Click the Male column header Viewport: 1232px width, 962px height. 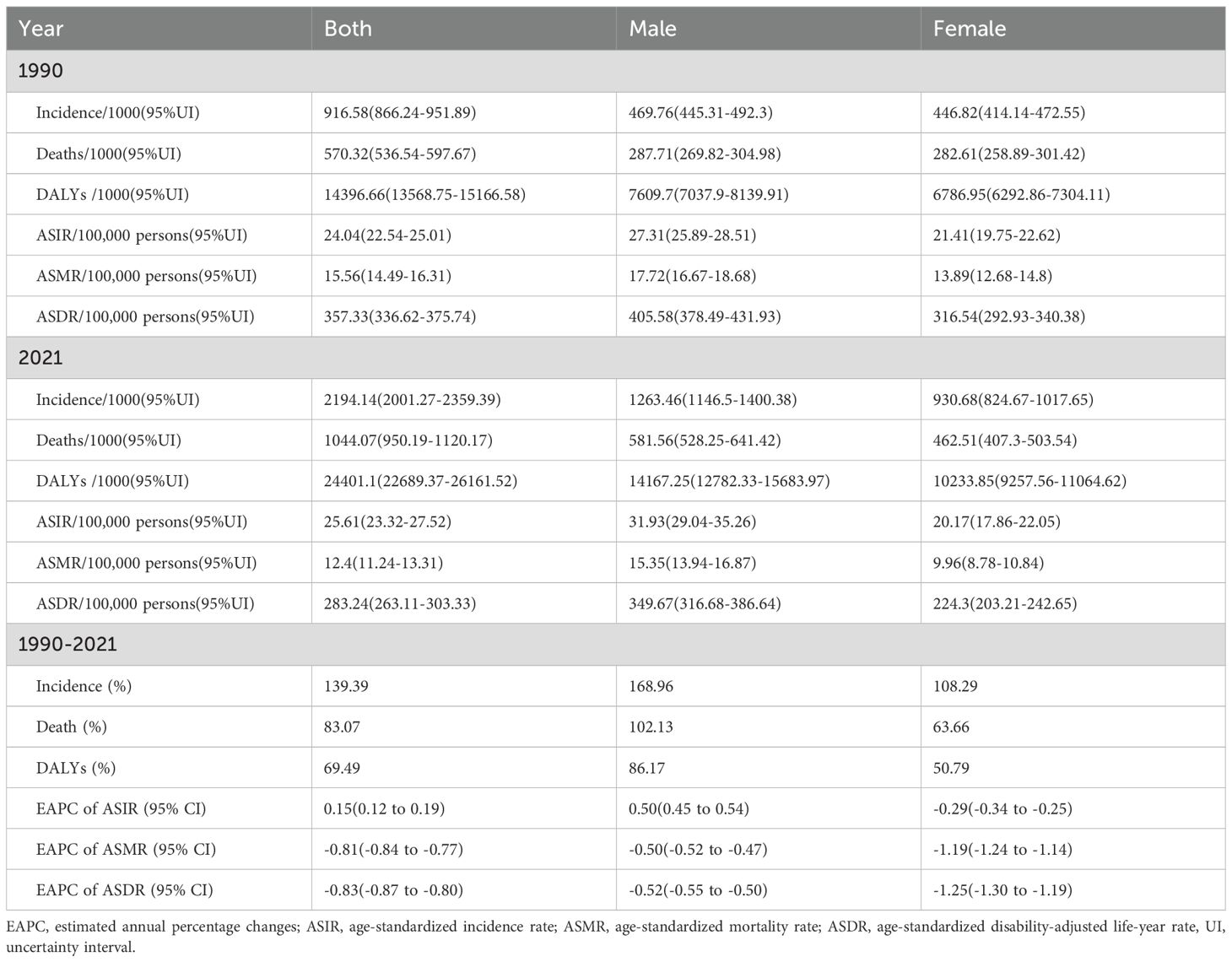[652, 29]
